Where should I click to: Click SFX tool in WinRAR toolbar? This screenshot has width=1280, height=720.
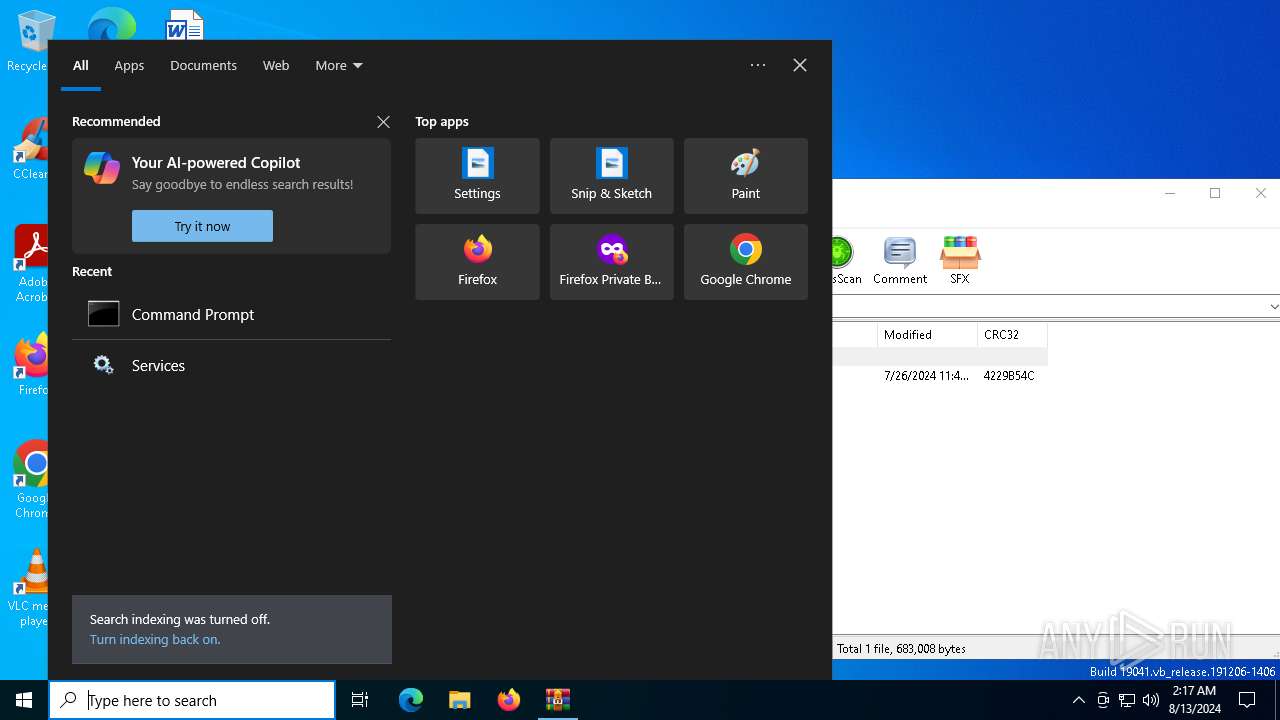tap(960, 260)
